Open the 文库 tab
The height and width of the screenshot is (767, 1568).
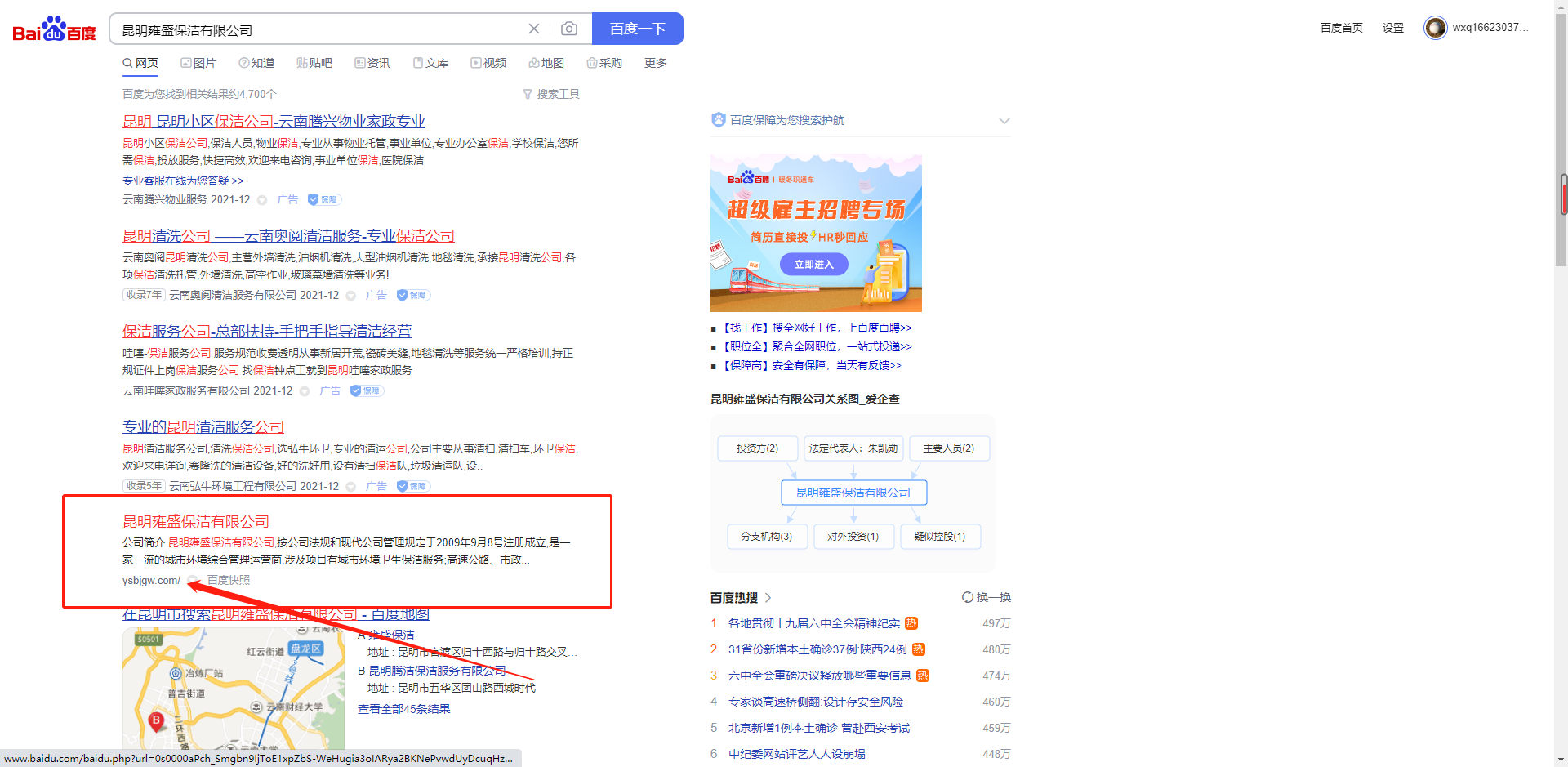430,63
